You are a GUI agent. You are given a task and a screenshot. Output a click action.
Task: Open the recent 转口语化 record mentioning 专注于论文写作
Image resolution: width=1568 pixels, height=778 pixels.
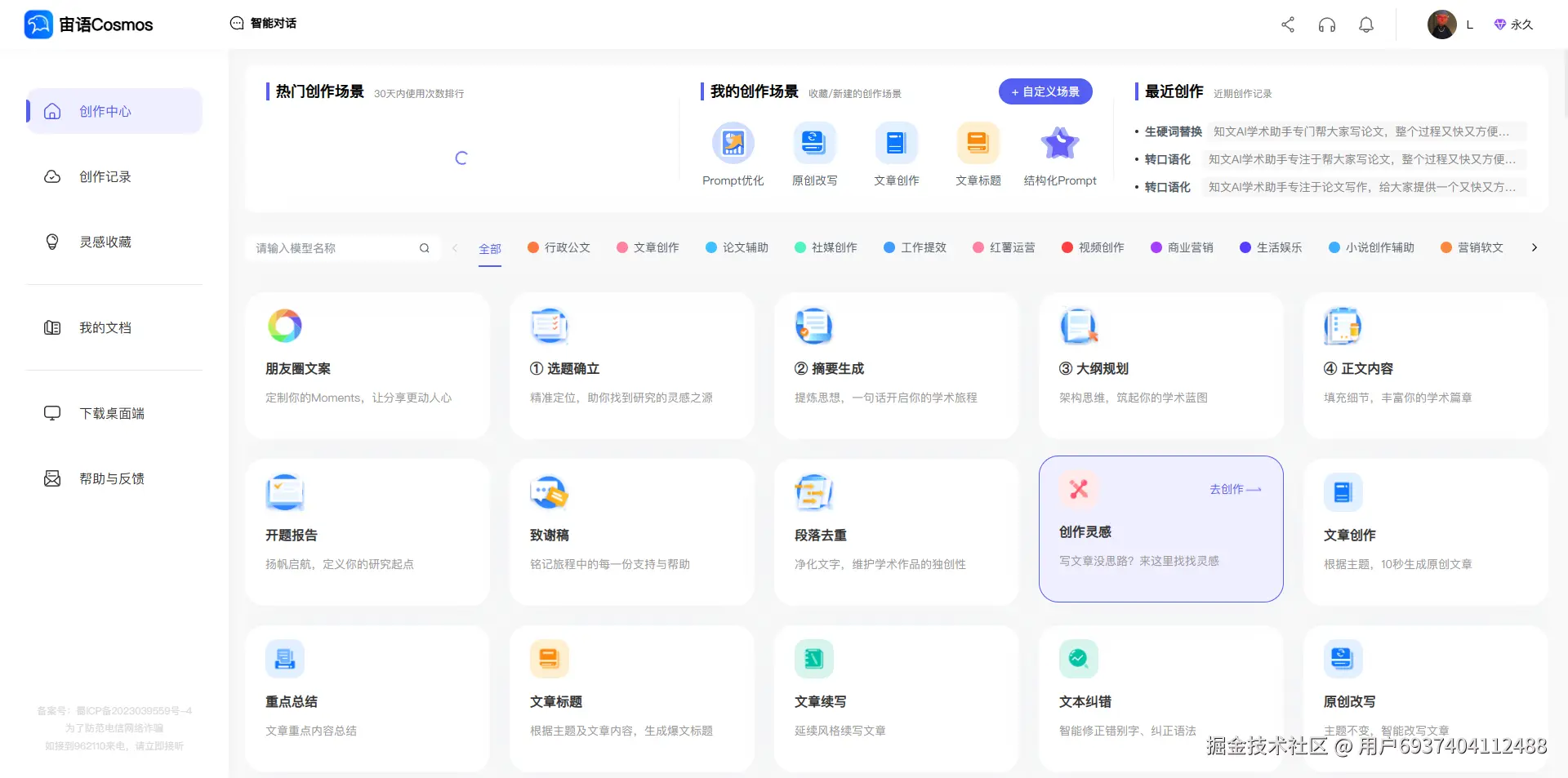1330,187
